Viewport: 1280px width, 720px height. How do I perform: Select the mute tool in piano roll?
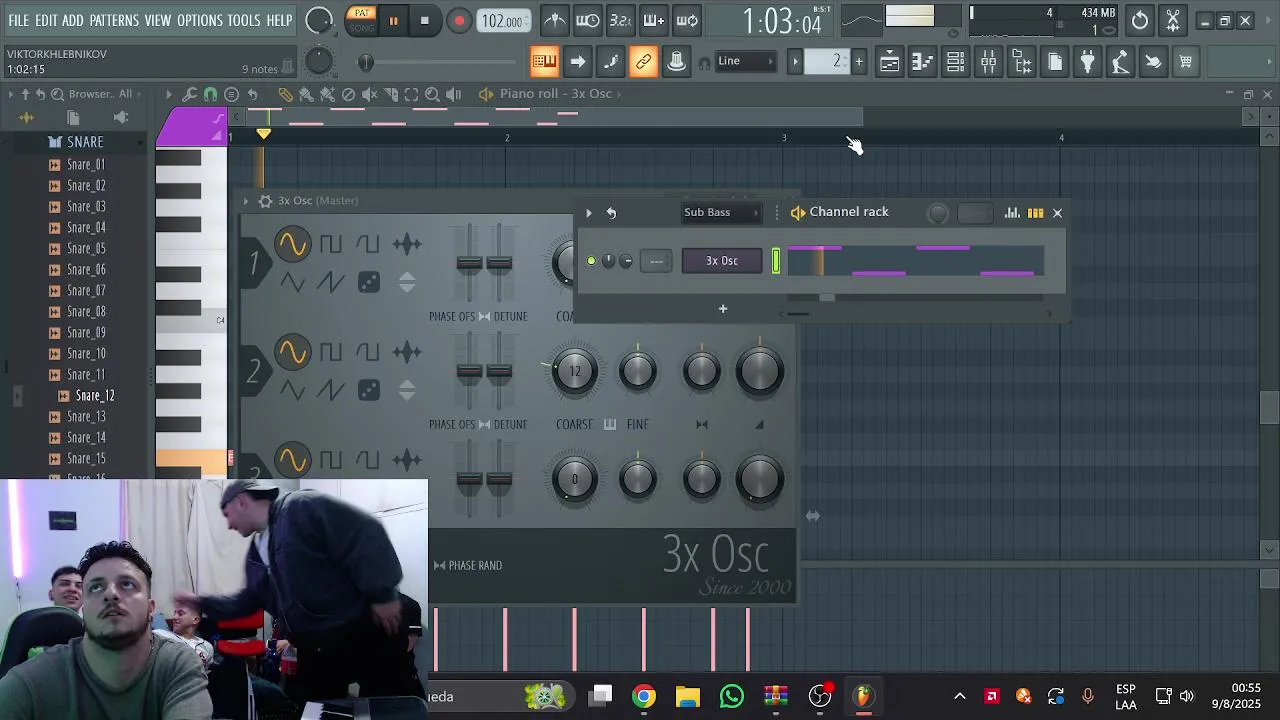pyautogui.click(x=369, y=94)
